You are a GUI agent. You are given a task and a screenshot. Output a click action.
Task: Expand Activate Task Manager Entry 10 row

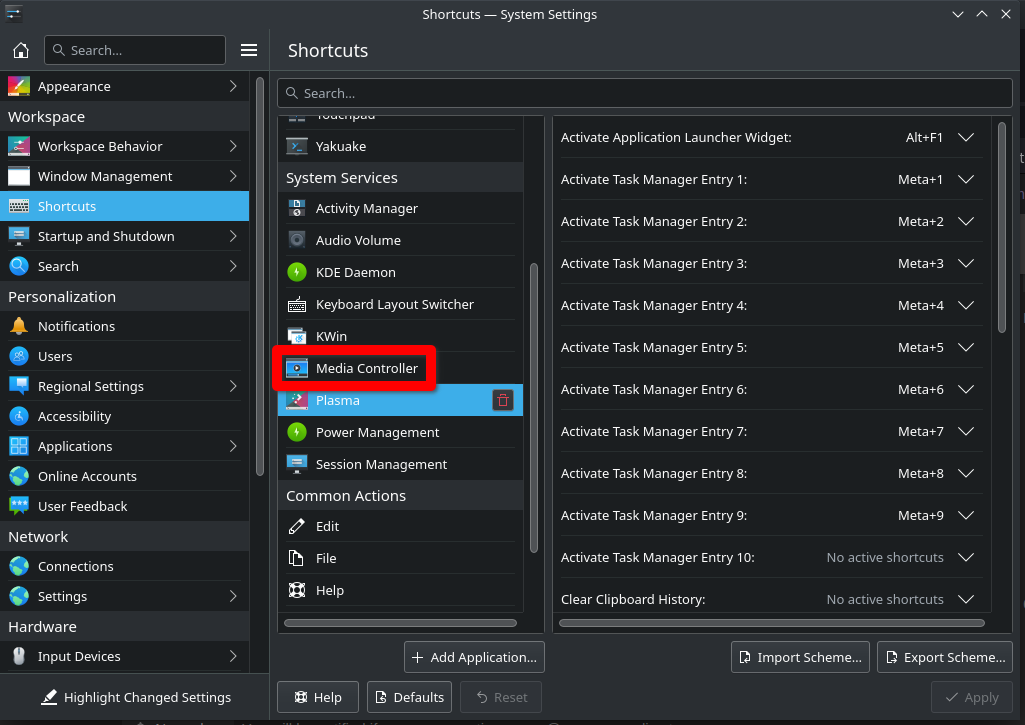pyautogui.click(x=966, y=557)
